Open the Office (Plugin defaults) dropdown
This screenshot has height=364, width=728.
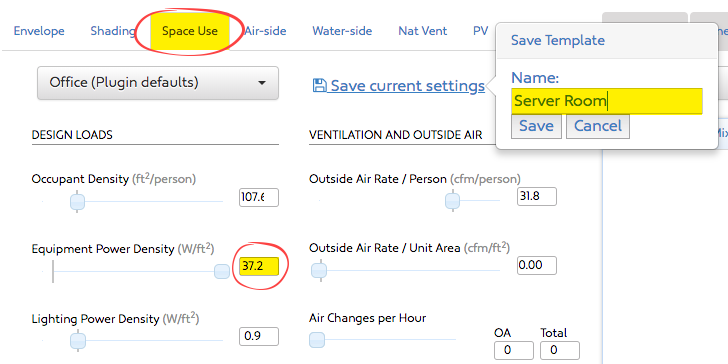coord(158,83)
